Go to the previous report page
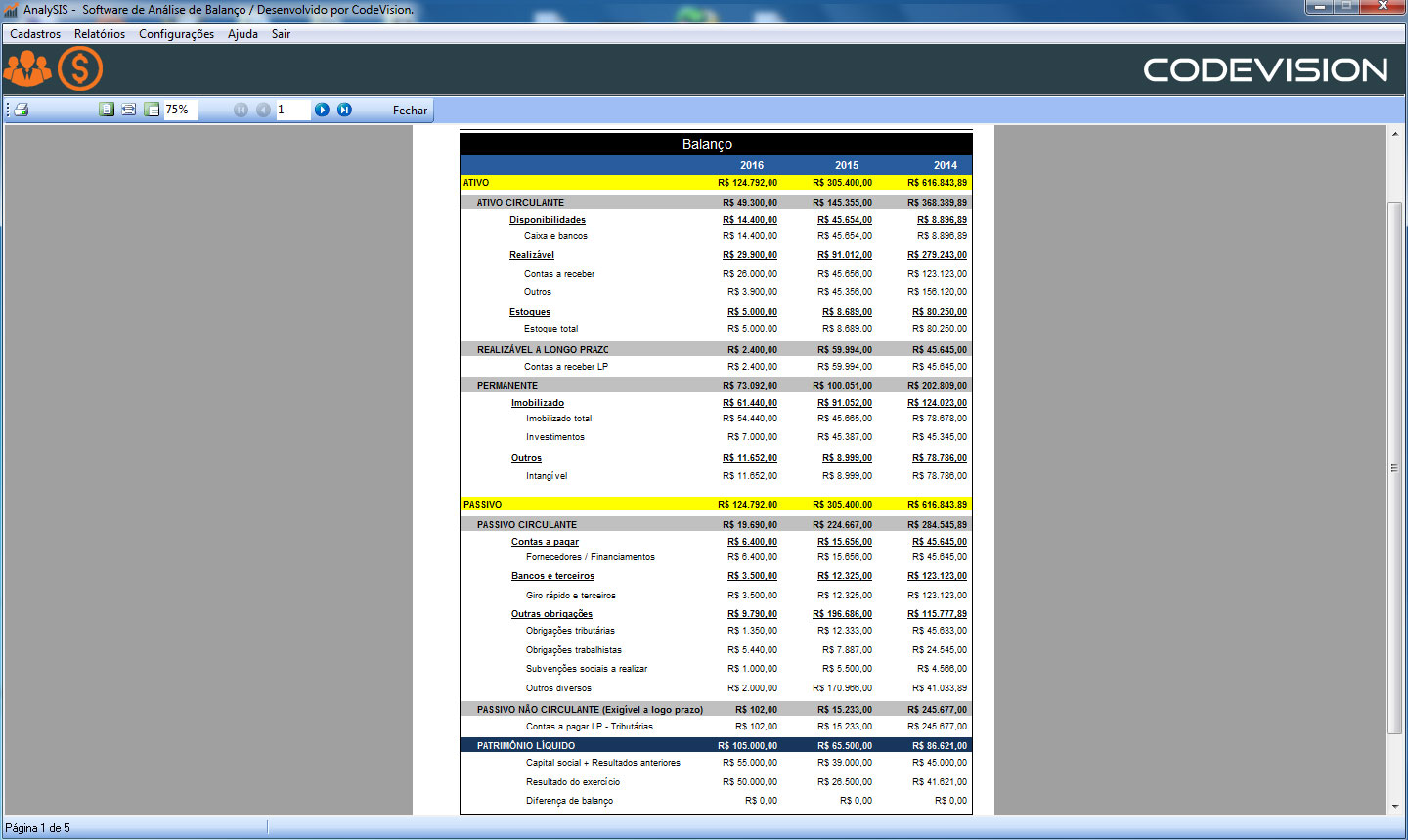 point(263,110)
